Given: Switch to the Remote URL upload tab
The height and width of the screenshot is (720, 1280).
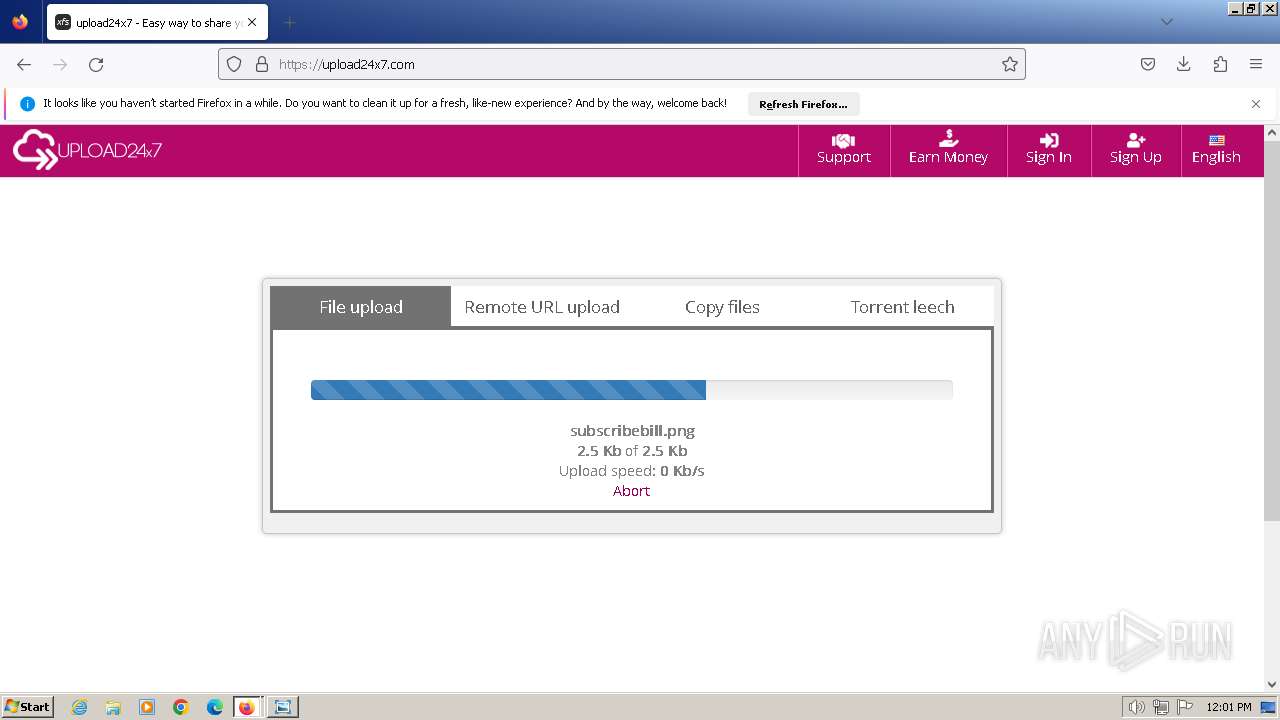Looking at the screenshot, I should click(x=542, y=307).
